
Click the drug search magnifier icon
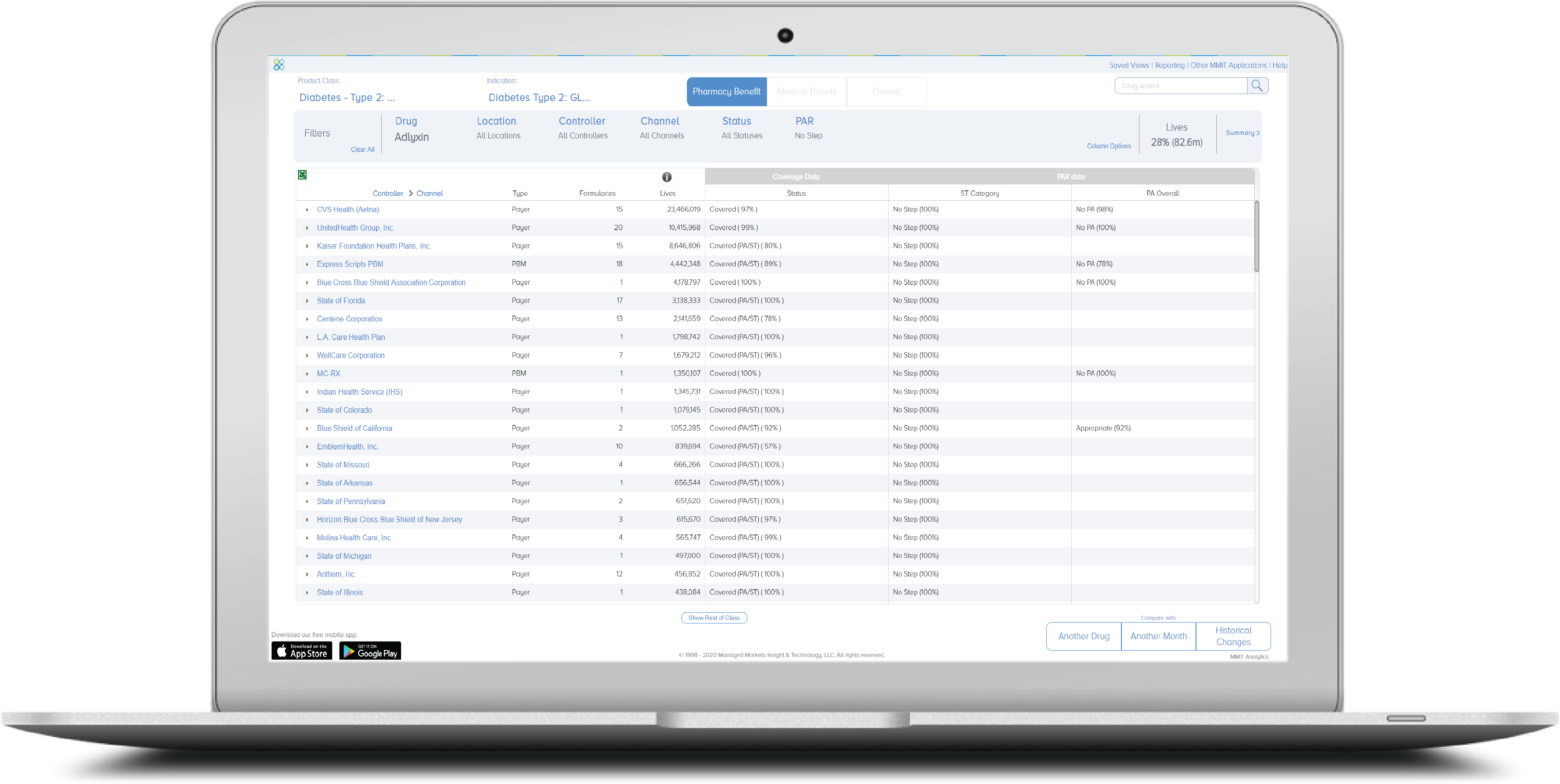point(1258,85)
